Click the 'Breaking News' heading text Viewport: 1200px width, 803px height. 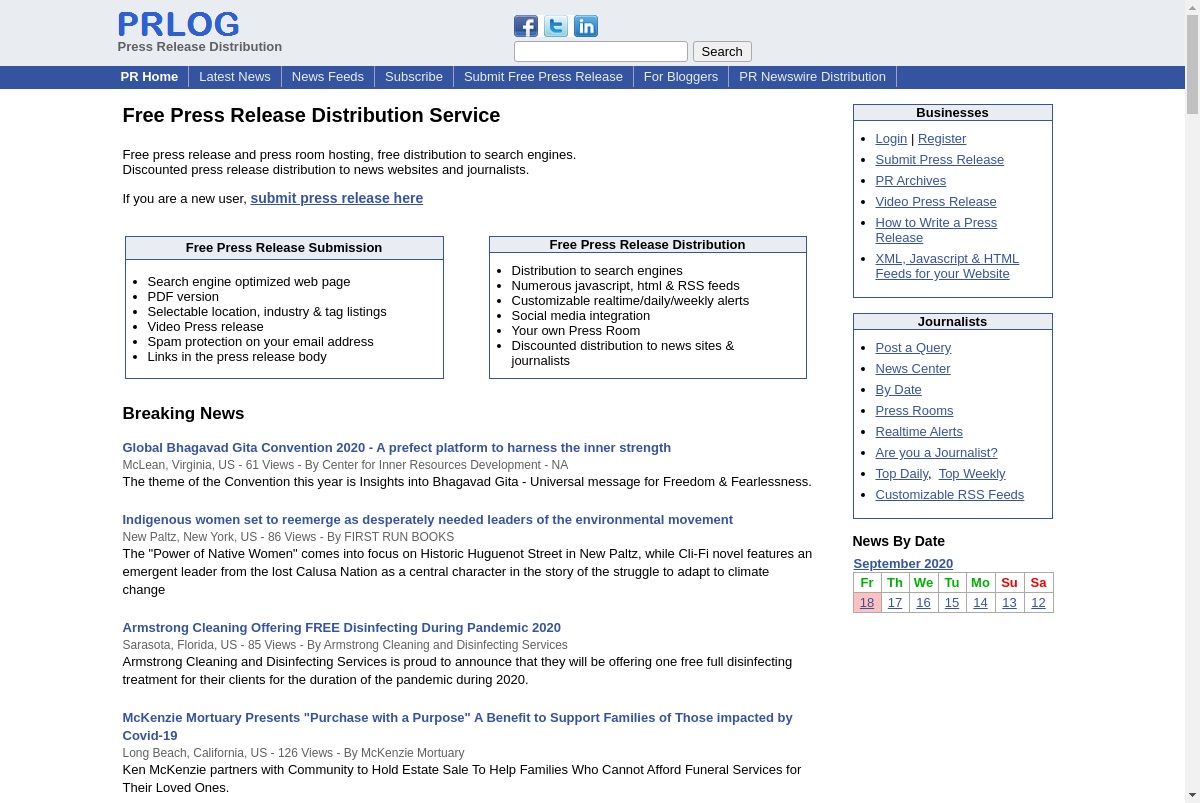[183, 414]
